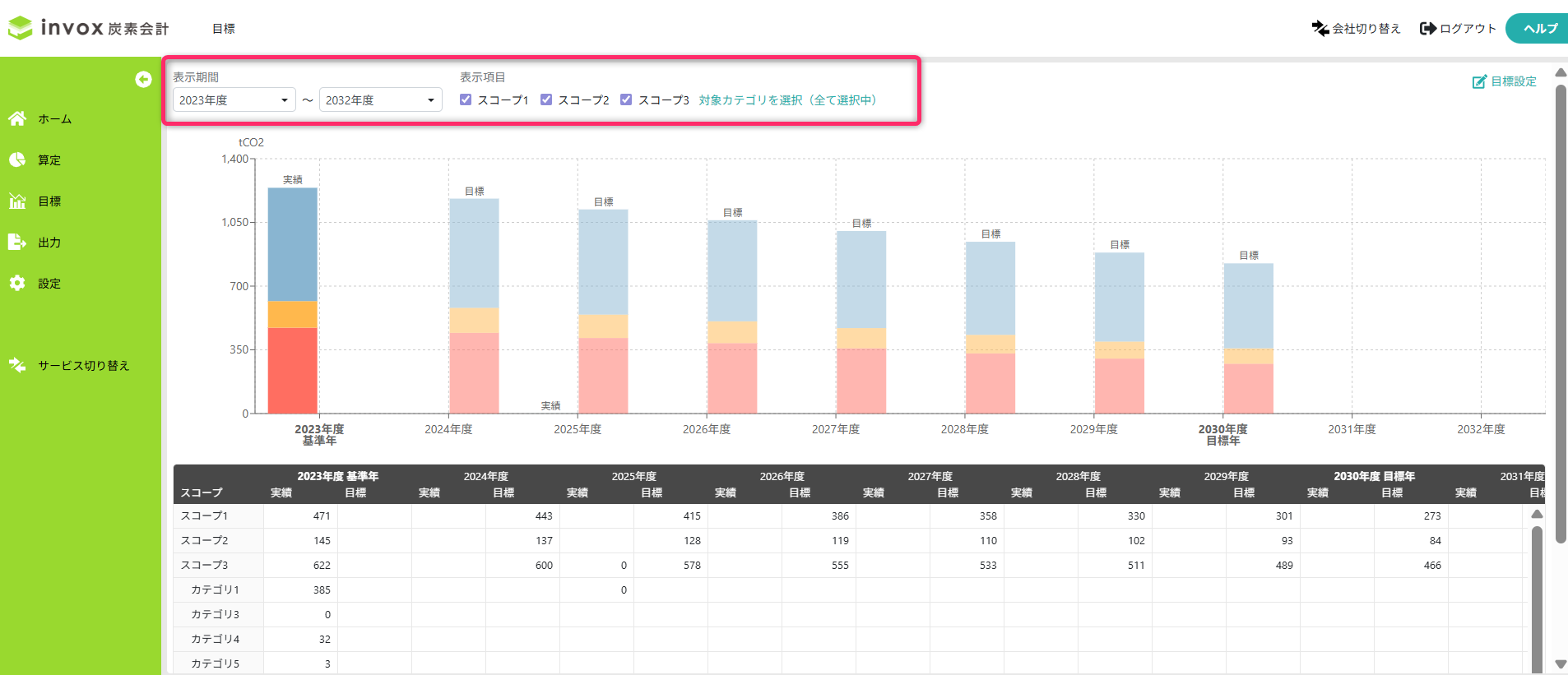The width and height of the screenshot is (1568, 675).
Task: Uncheck the スコープ2 checkbox
Action: pos(546,99)
